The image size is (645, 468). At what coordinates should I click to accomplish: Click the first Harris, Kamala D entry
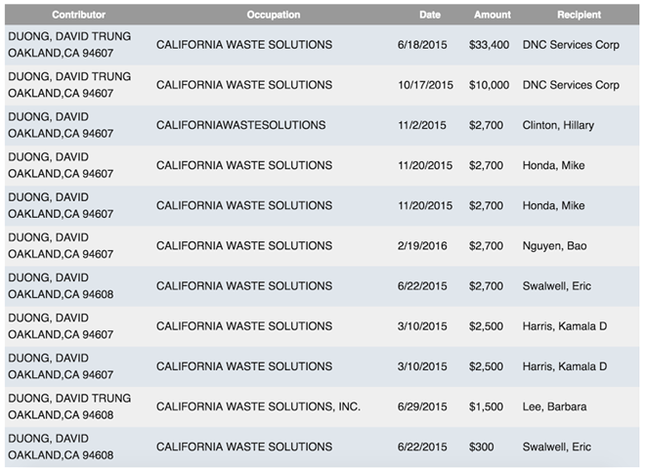tap(564, 326)
